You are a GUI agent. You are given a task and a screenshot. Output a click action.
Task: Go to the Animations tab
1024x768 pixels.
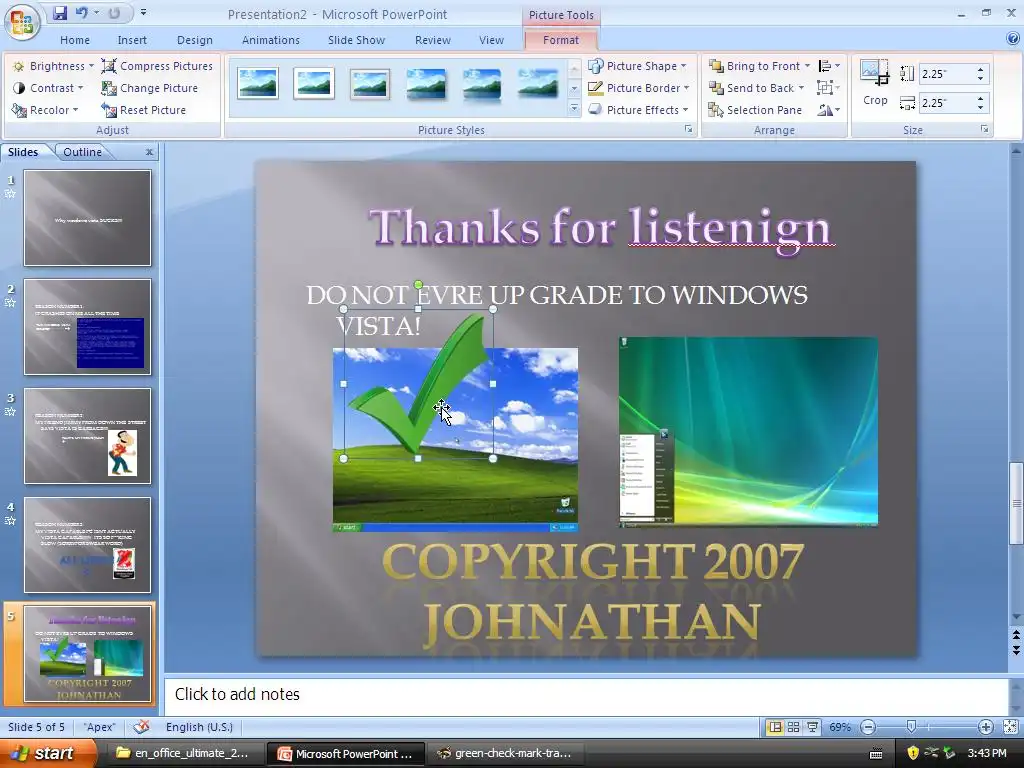coord(270,40)
